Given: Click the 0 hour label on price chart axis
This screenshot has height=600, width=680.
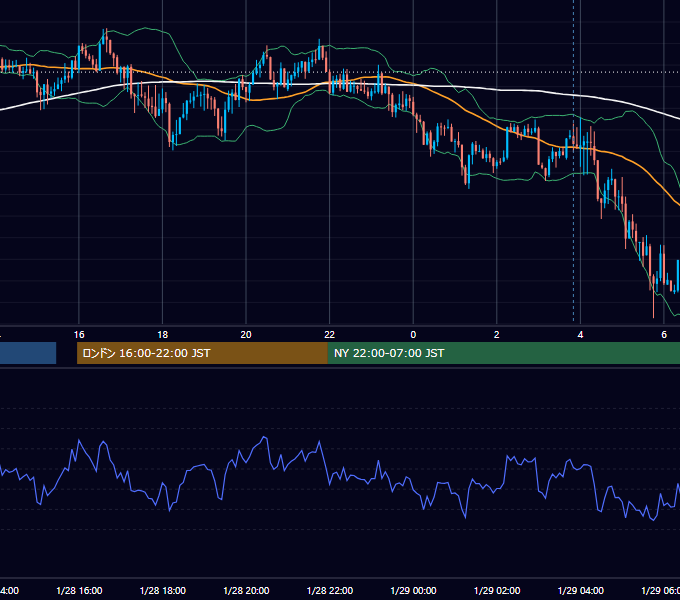Looking at the screenshot, I should (x=413, y=335).
